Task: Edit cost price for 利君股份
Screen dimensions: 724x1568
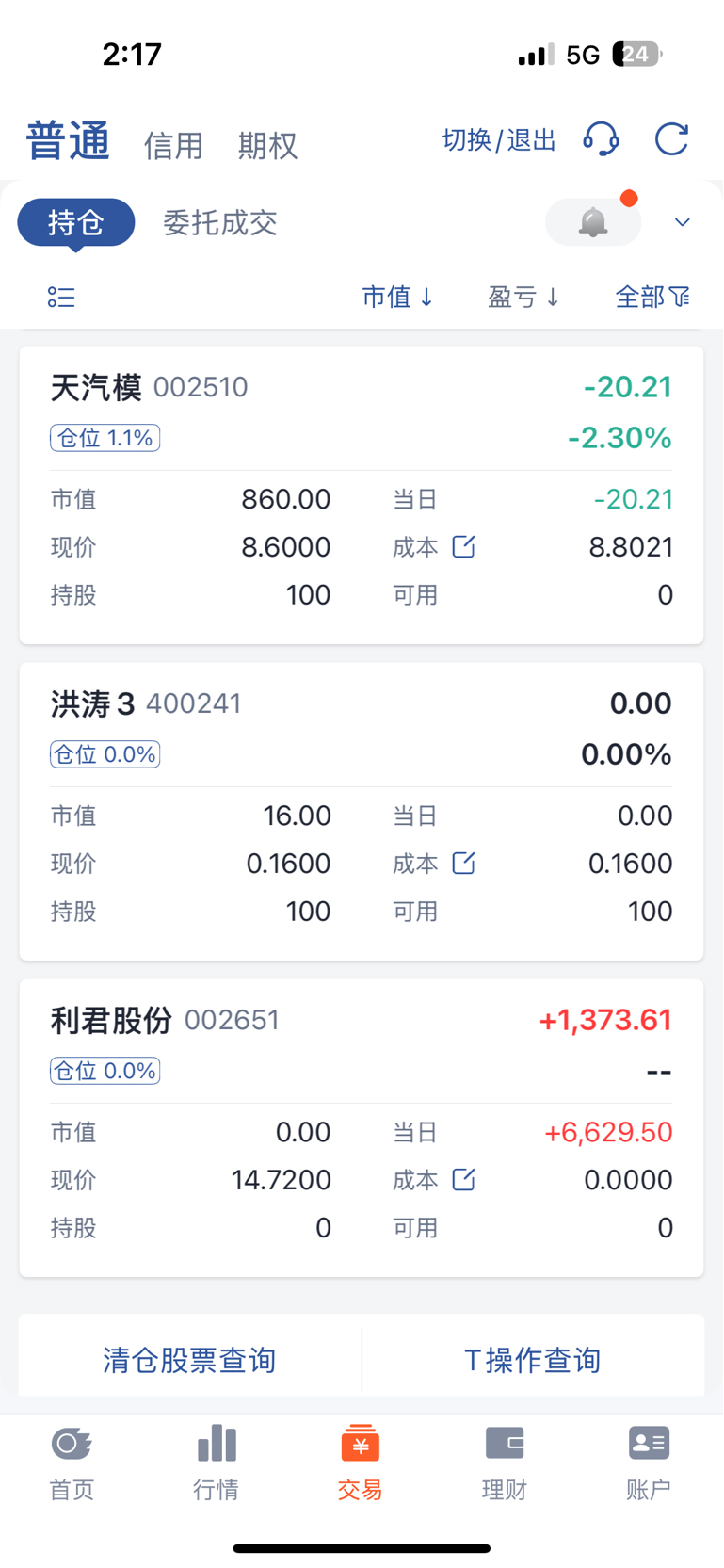Action: click(x=463, y=1179)
